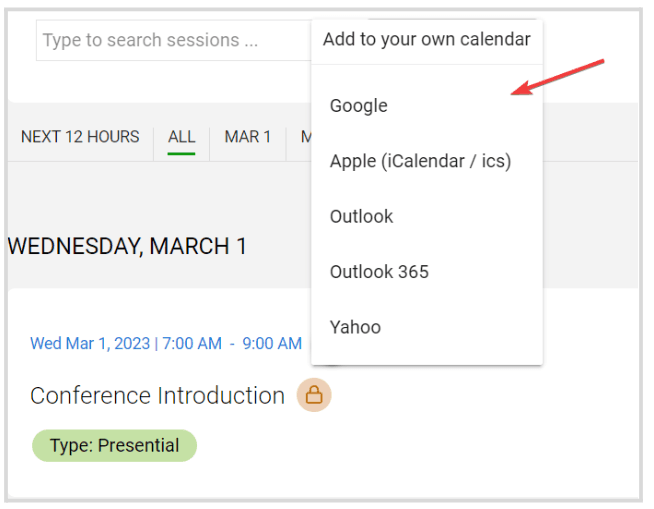
Task: Open the MAR 1 tab
Action: pos(248,137)
